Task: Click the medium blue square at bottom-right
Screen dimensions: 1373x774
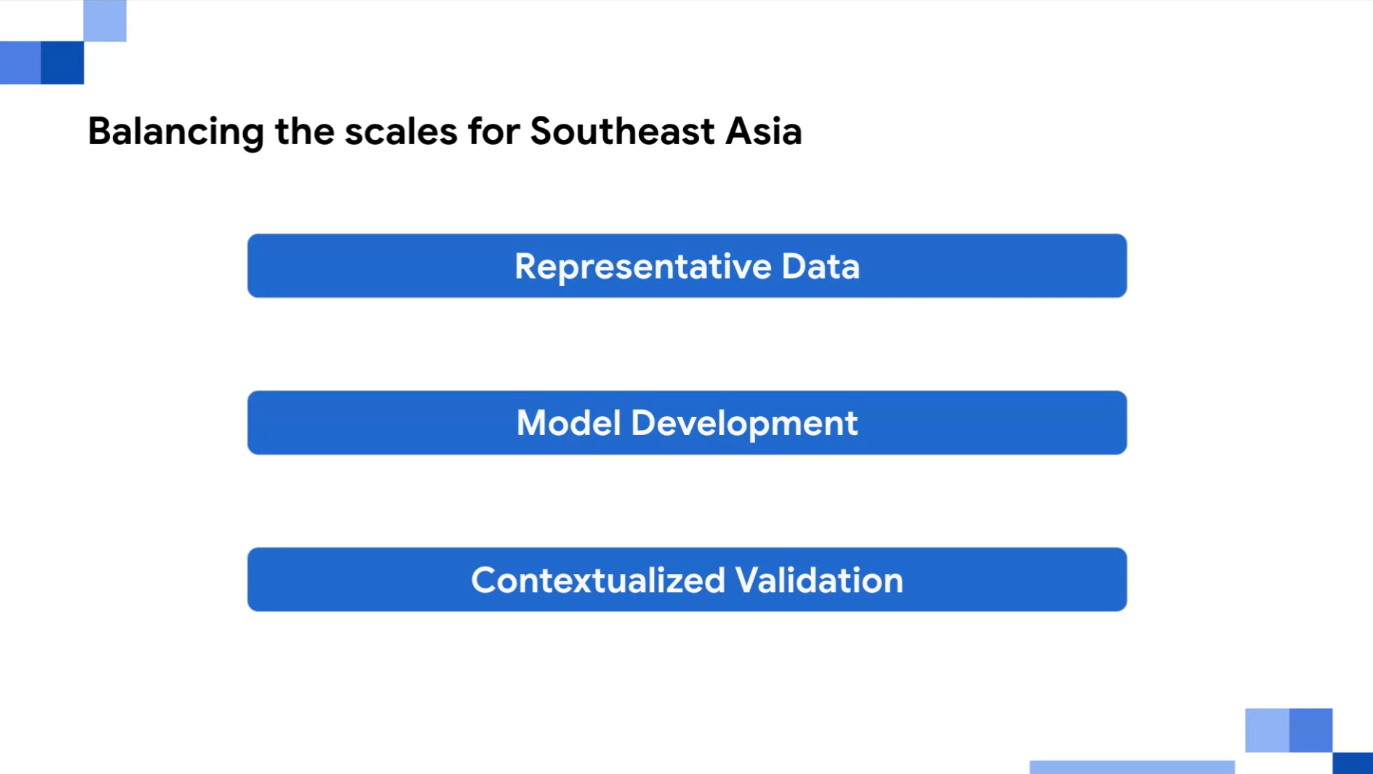Action: coord(1311,730)
